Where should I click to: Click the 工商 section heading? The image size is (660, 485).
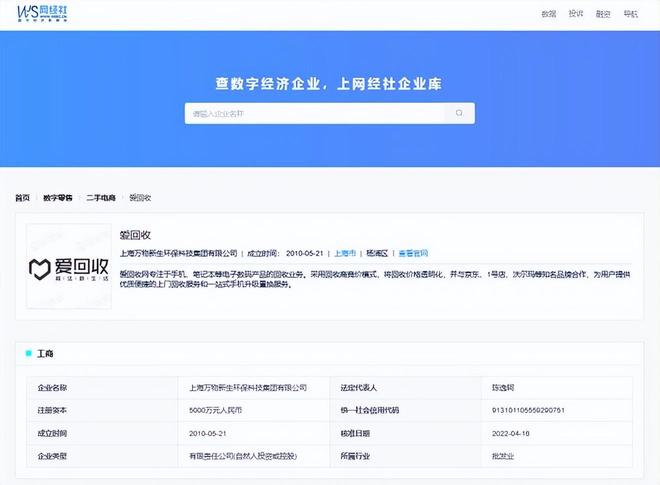point(45,354)
